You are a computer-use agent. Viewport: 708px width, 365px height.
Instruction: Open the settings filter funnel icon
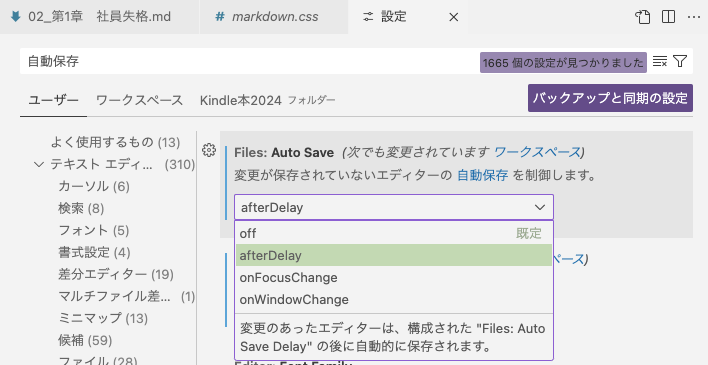click(x=680, y=61)
